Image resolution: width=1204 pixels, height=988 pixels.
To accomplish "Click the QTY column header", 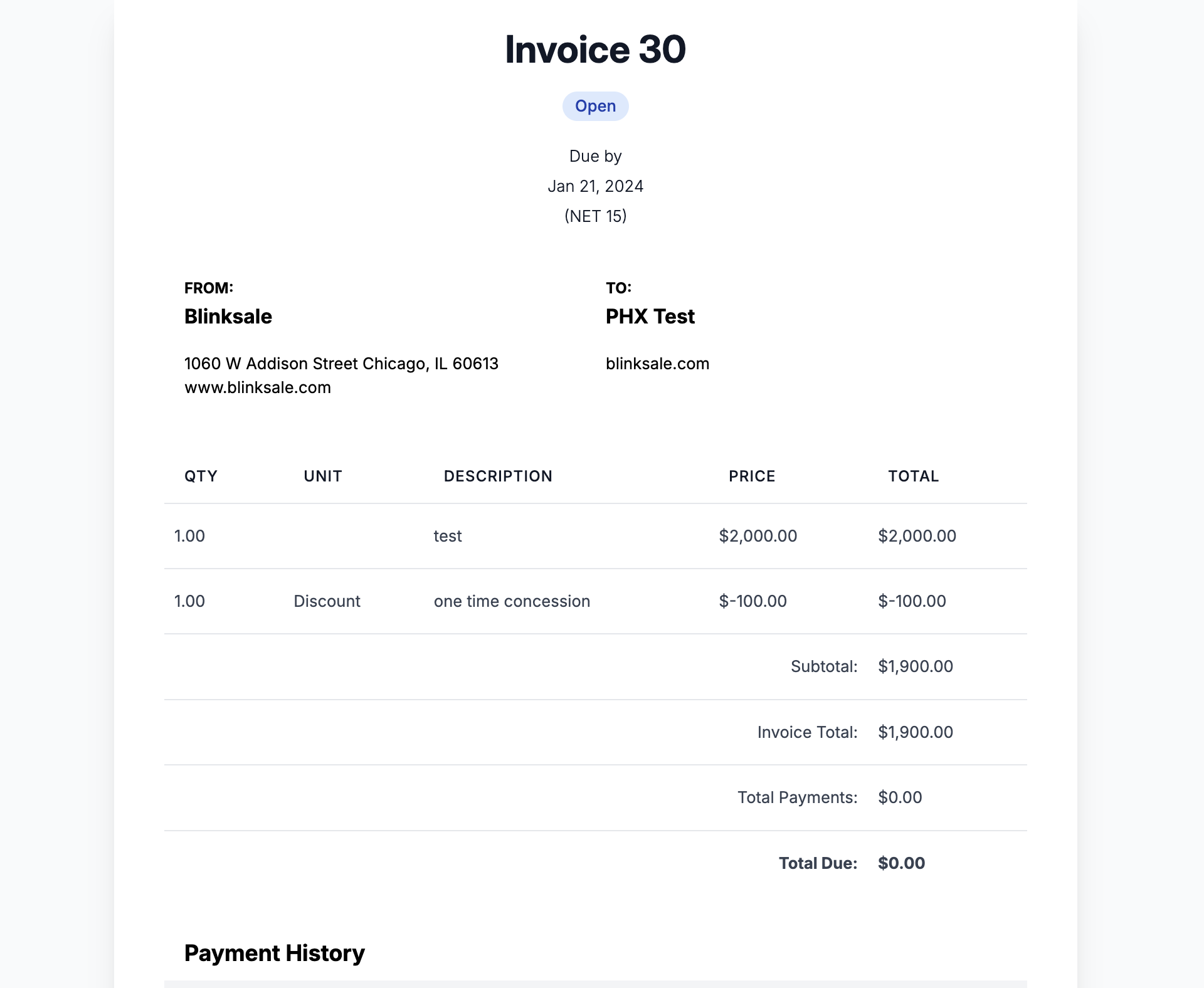I will 201,476.
